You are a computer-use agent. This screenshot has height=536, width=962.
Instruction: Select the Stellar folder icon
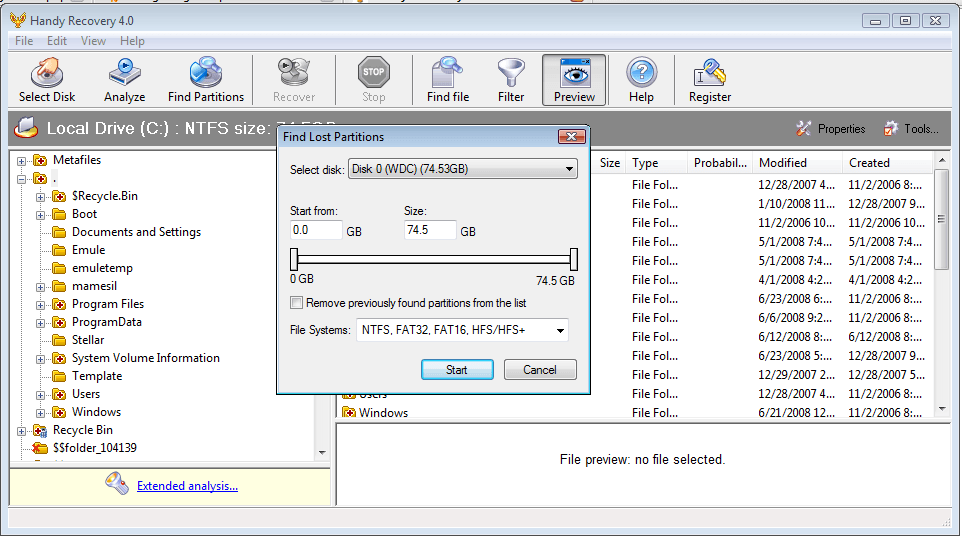tap(59, 340)
